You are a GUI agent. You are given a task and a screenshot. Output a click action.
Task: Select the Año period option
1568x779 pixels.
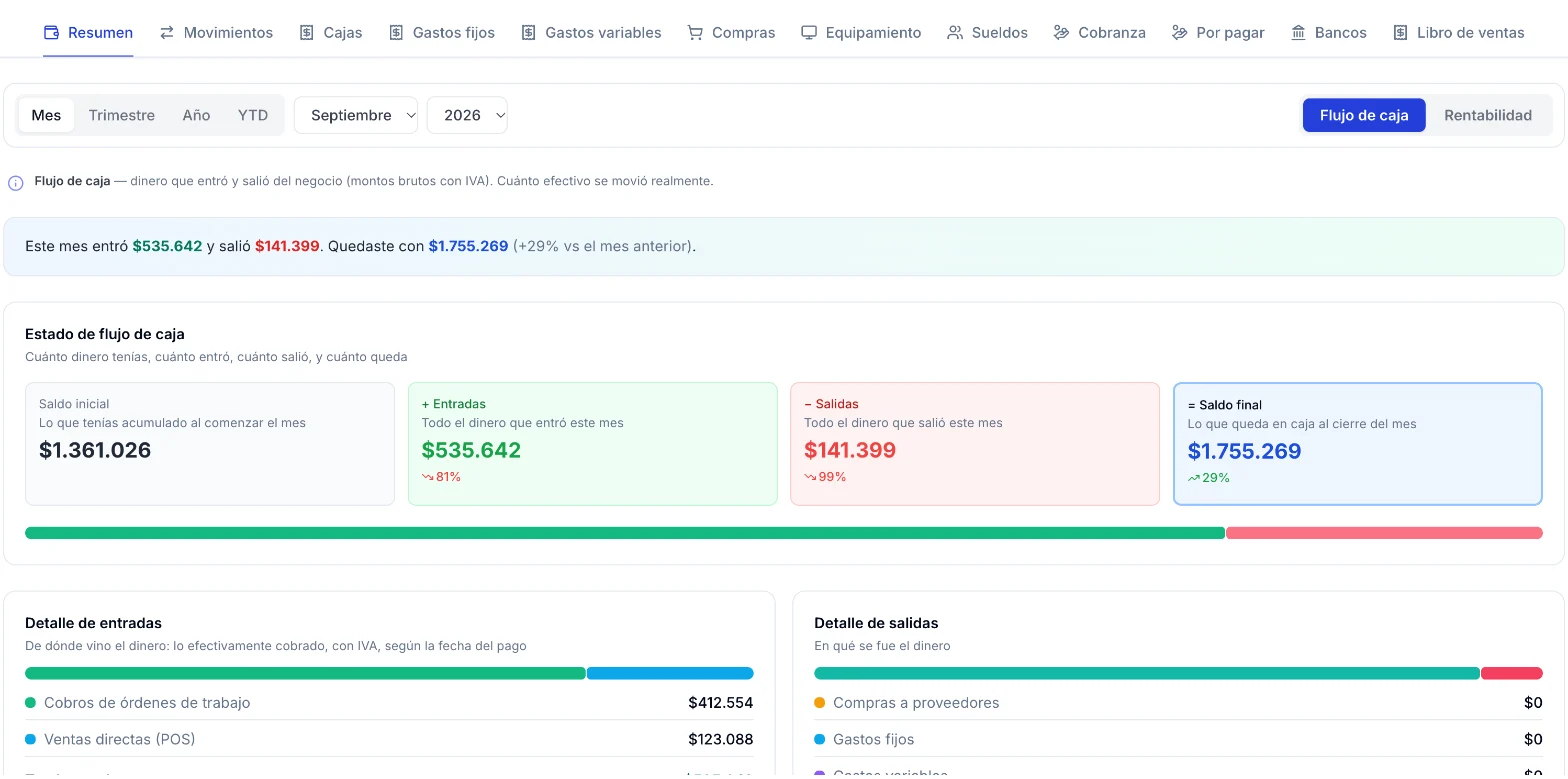(x=196, y=115)
